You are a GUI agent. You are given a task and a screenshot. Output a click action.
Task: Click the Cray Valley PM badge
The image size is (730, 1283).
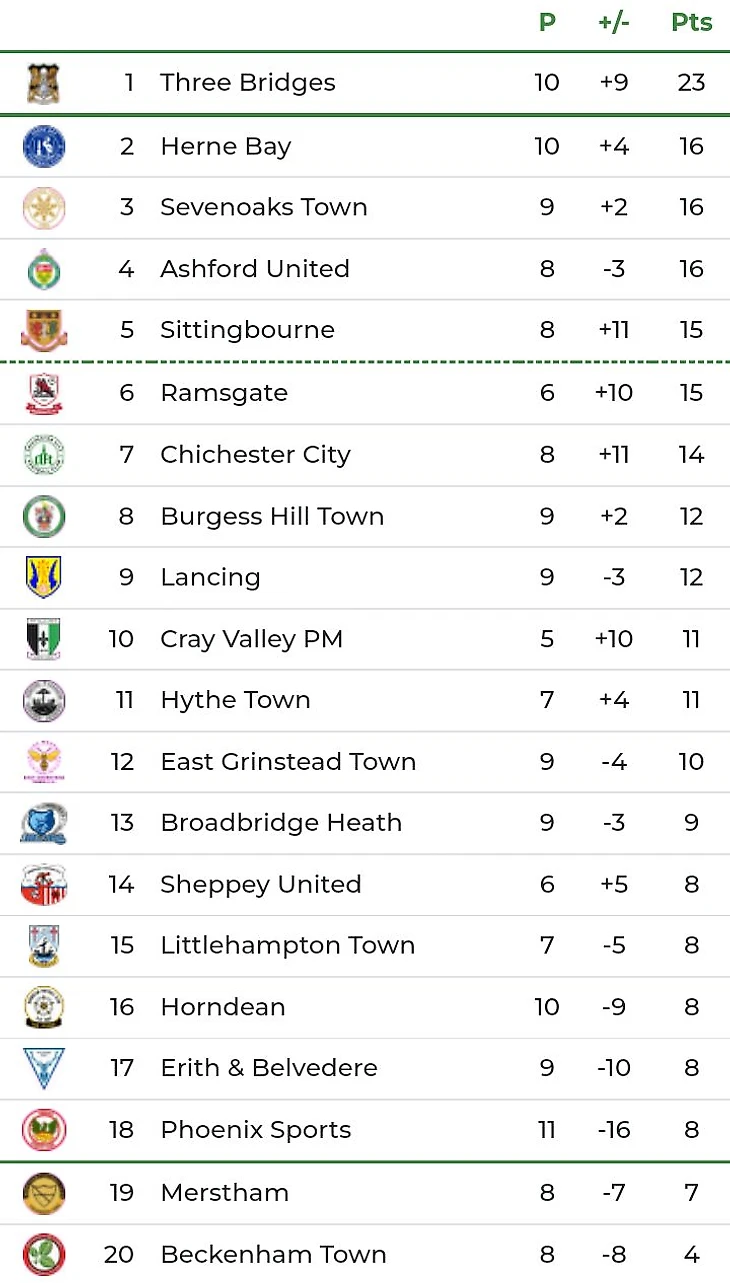43,639
